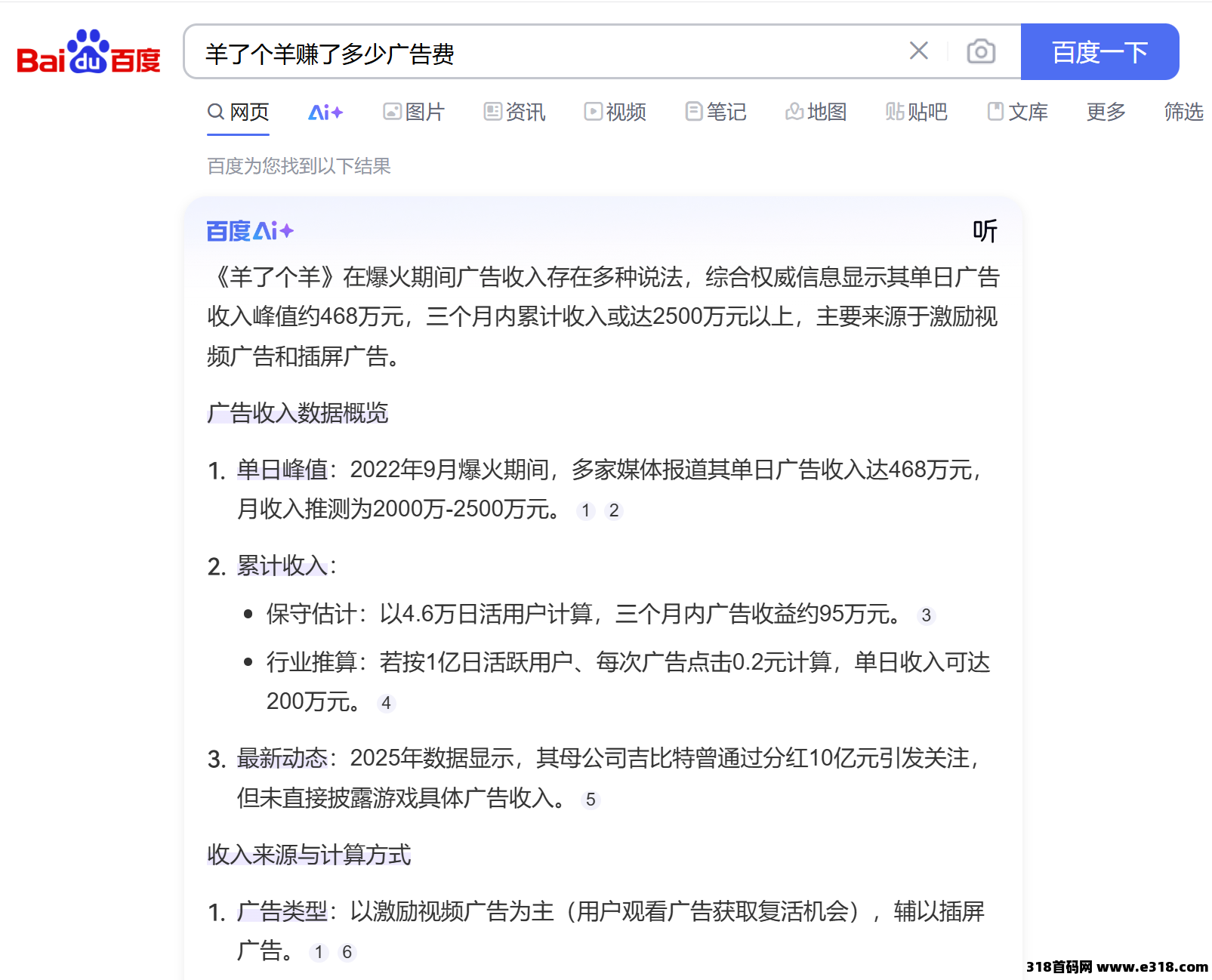Click the 单日峰值 label
Viewport: 1212px width, 980px height.
click(282, 470)
